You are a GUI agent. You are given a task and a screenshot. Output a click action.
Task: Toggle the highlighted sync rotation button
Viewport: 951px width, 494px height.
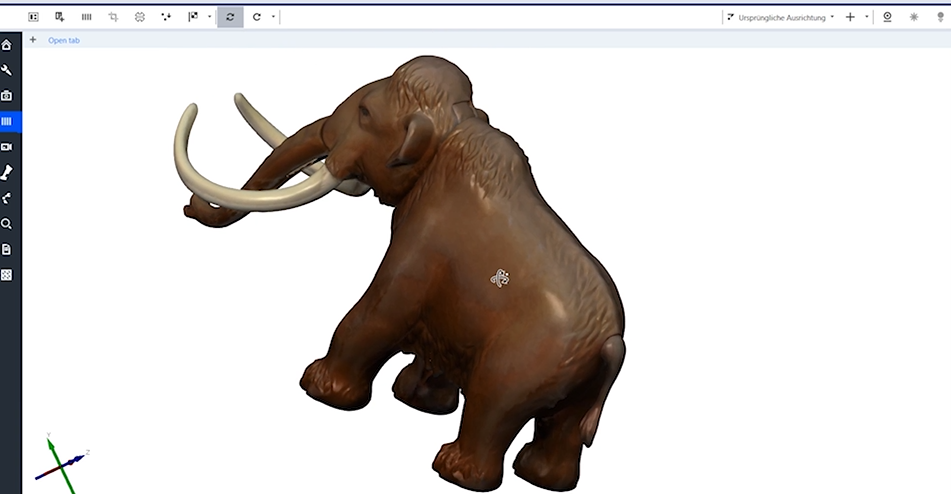230,17
